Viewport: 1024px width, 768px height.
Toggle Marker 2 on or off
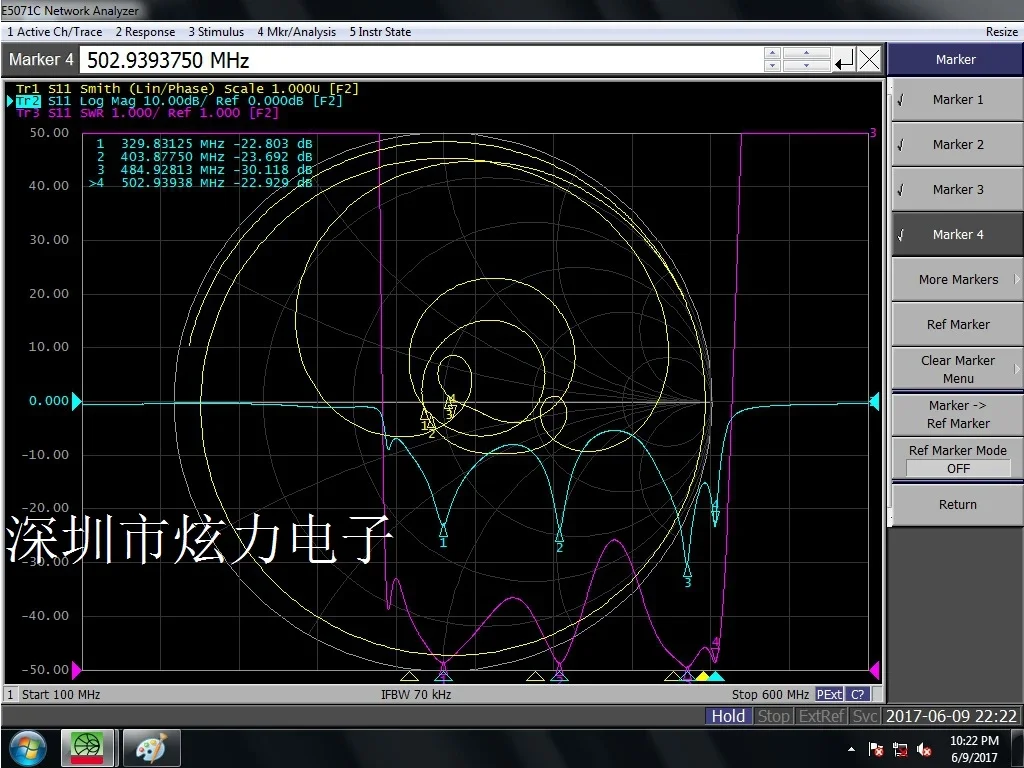tap(957, 145)
